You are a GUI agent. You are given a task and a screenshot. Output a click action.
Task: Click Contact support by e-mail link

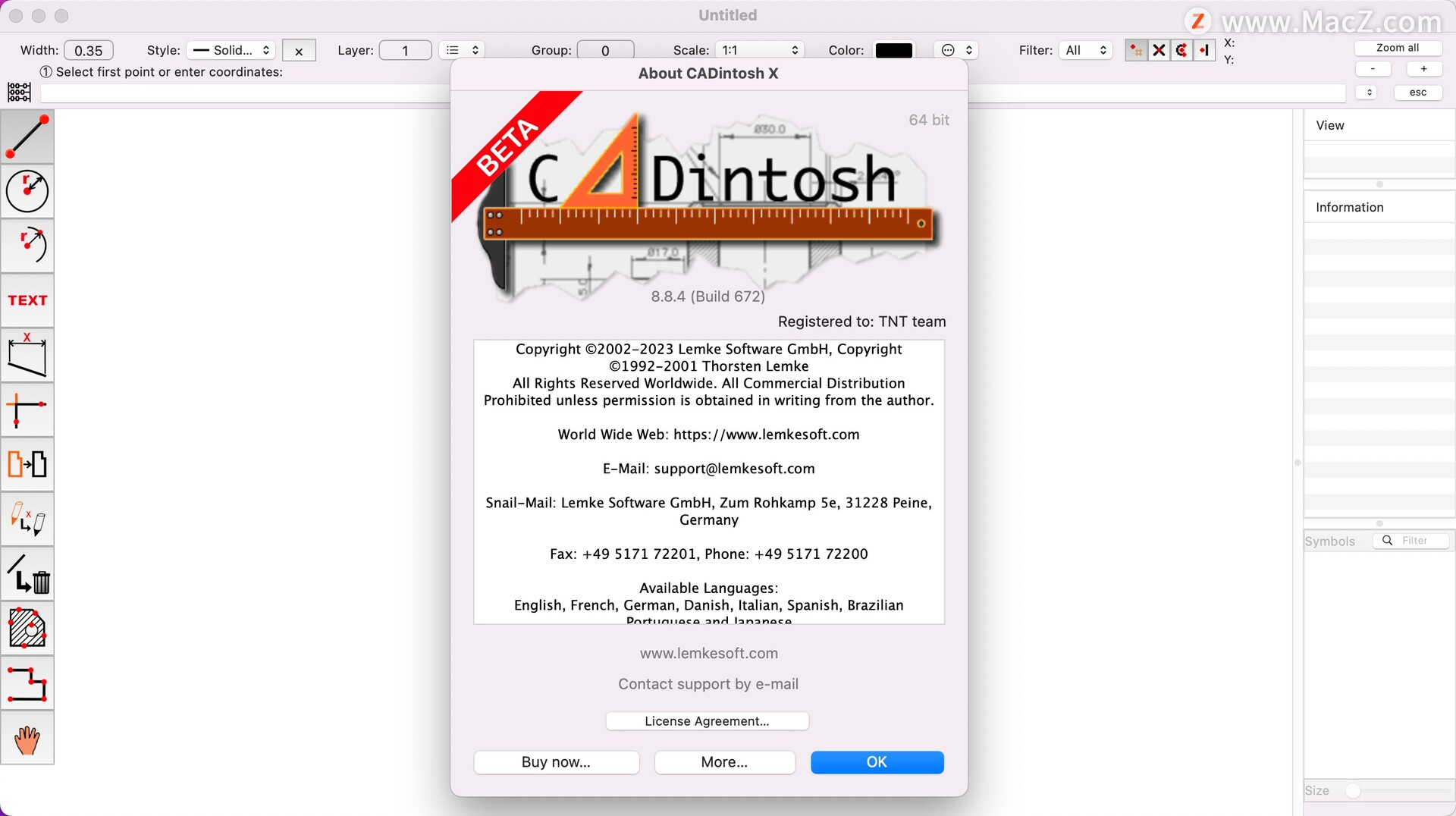pos(708,684)
